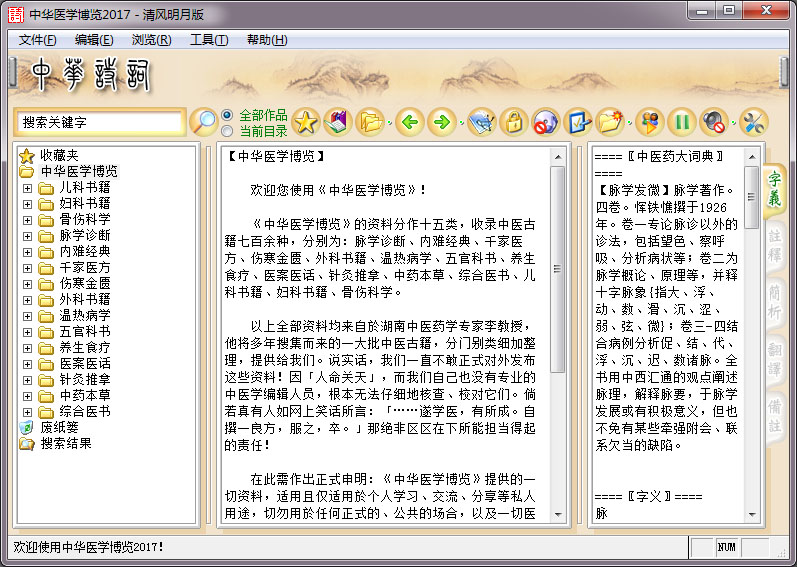
Task: Click the notebook drawing tools icon
Action: [482, 122]
